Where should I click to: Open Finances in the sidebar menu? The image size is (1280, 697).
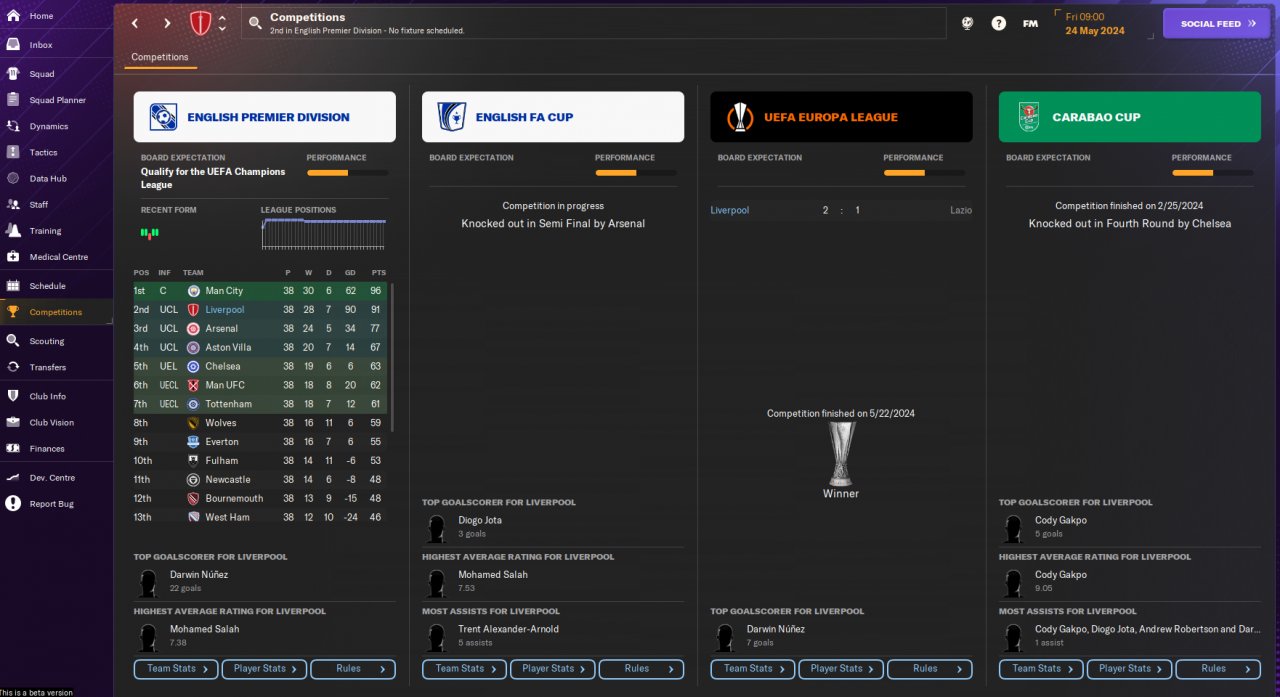click(47, 449)
